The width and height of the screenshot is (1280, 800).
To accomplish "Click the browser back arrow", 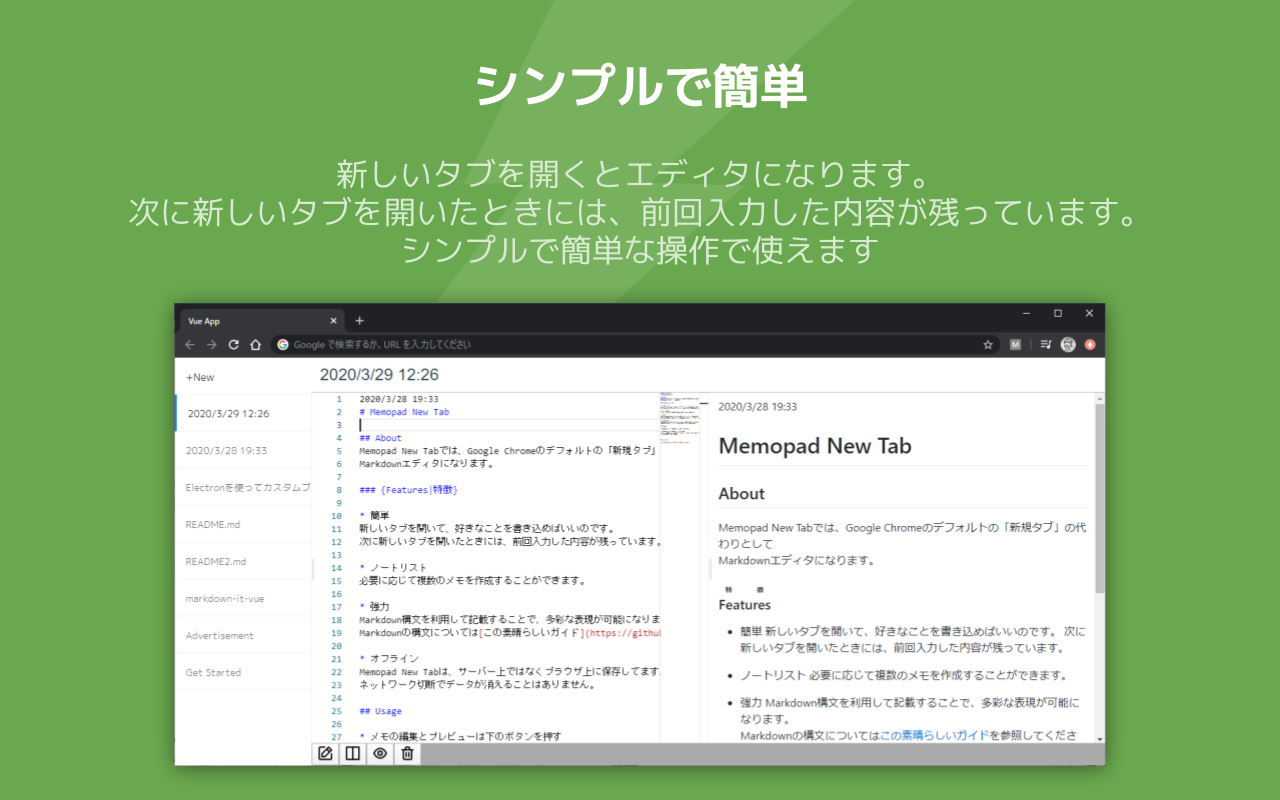I will tap(190, 344).
